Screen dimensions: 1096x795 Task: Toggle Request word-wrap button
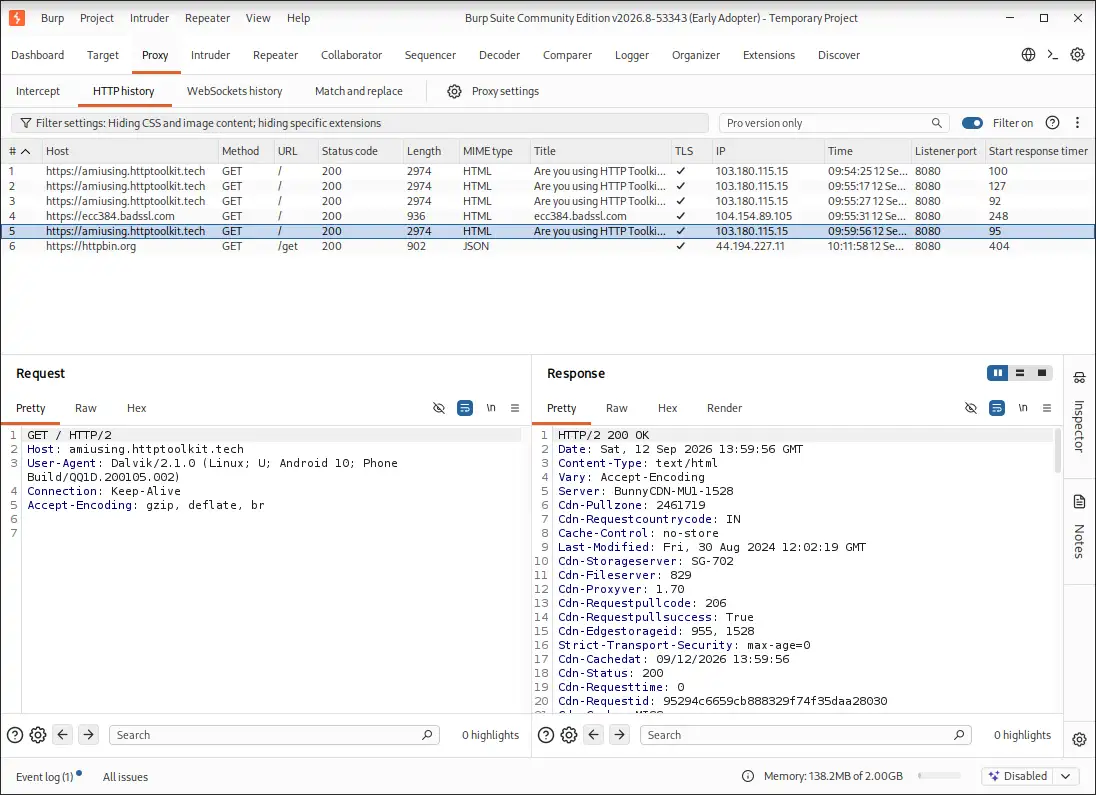point(465,408)
